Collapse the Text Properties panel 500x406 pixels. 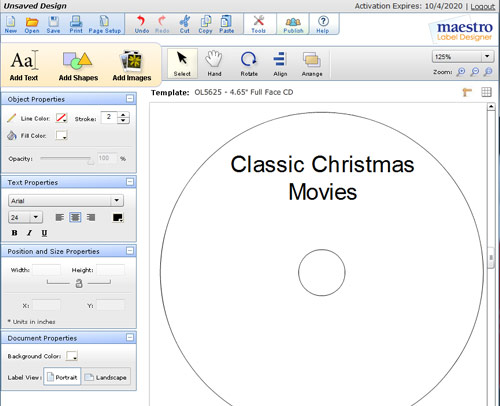click(130, 182)
